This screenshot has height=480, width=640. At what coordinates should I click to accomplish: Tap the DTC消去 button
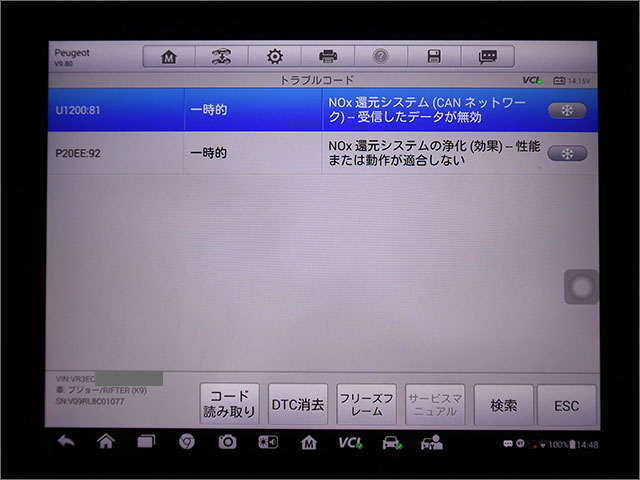(298, 404)
